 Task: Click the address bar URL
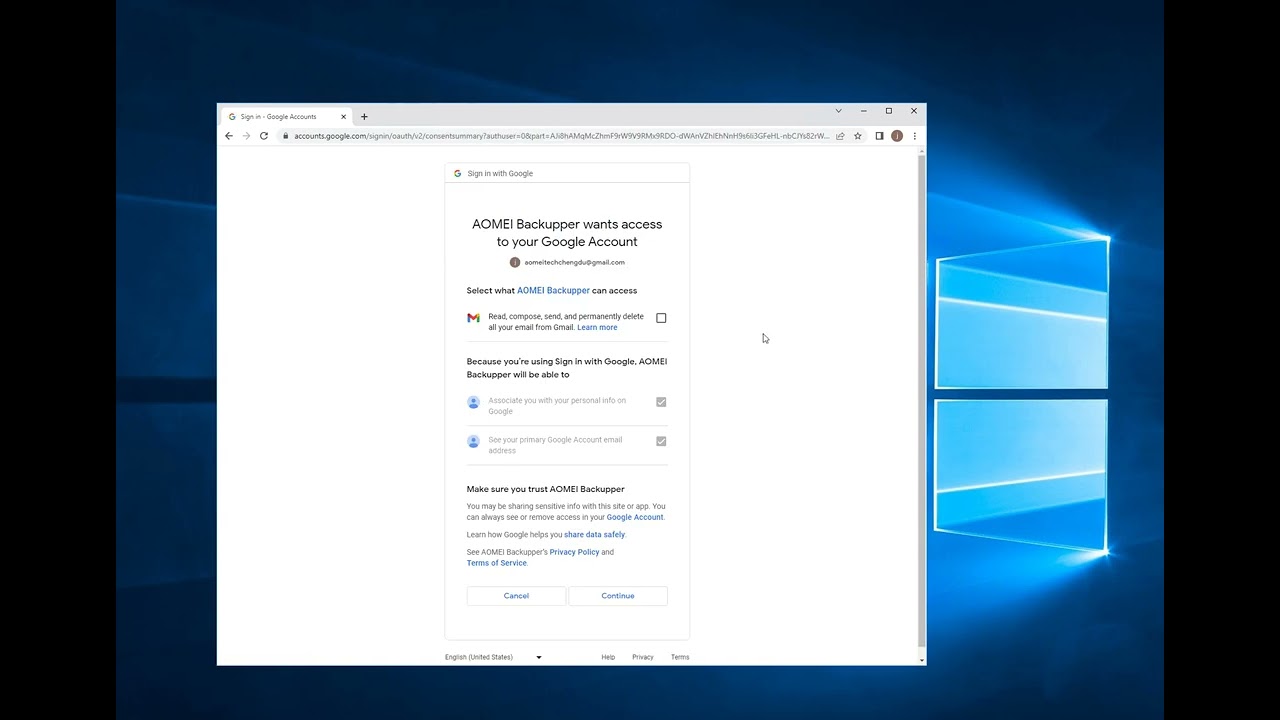pos(561,136)
